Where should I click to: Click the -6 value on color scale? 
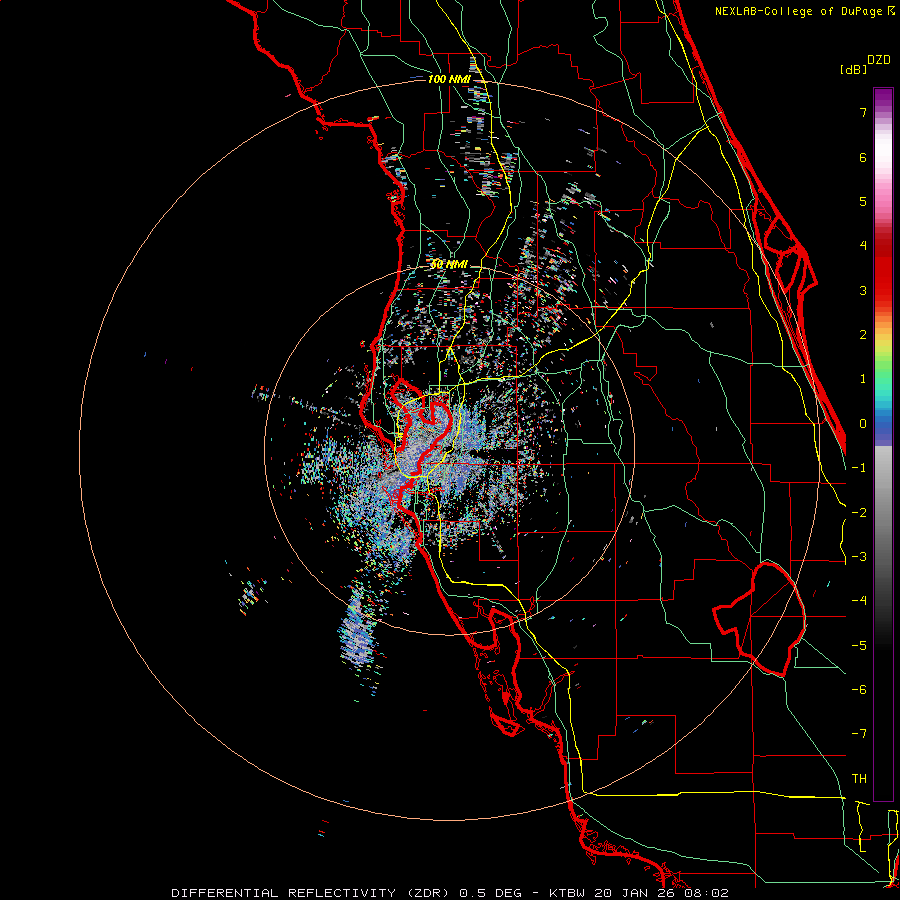click(859, 690)
